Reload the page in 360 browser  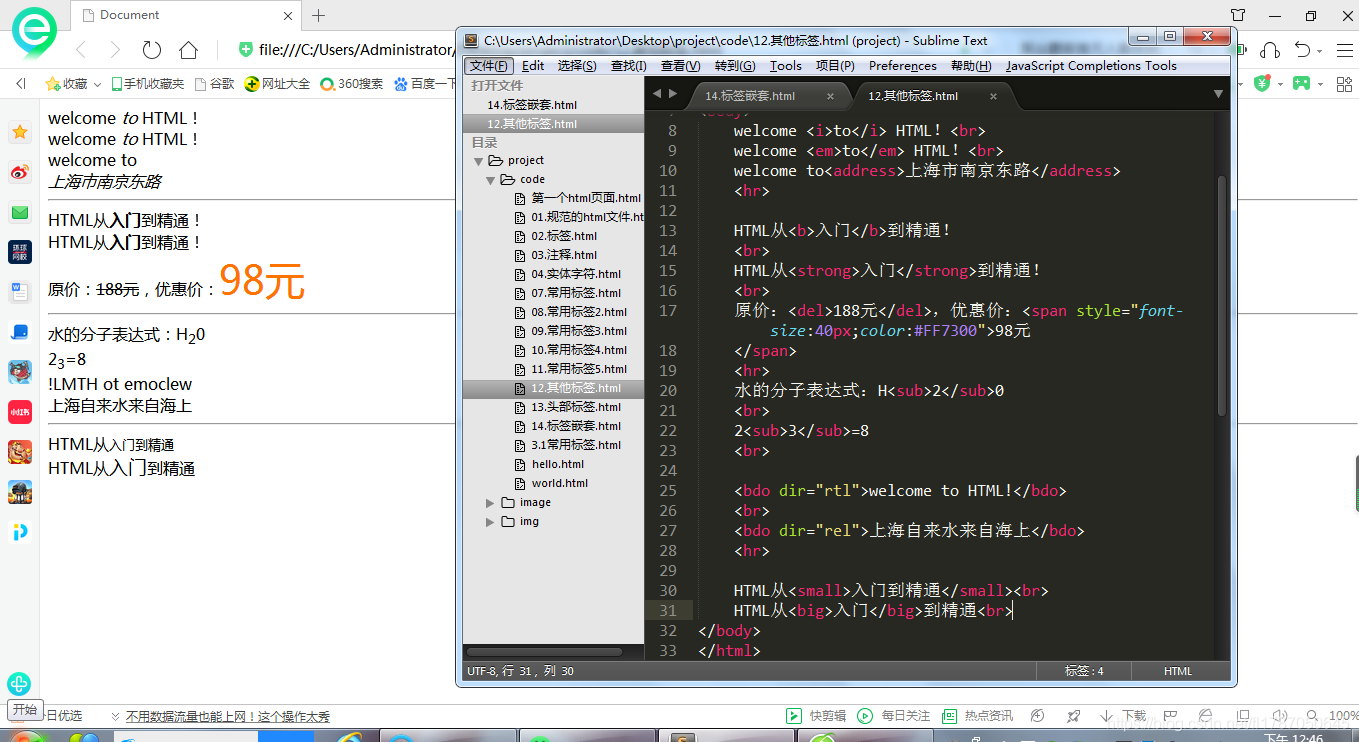151,49
